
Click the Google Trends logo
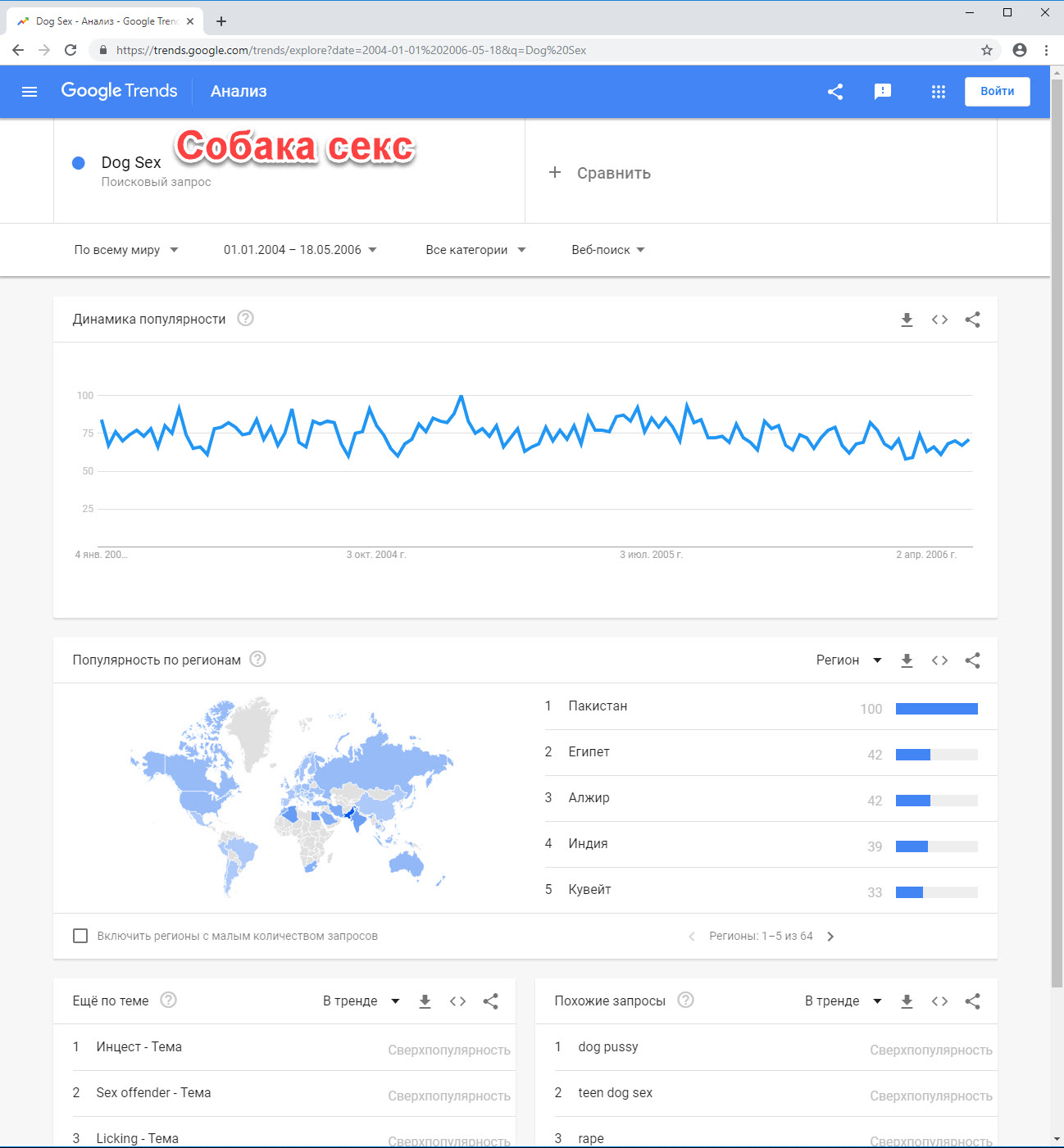tap(119, 91)
